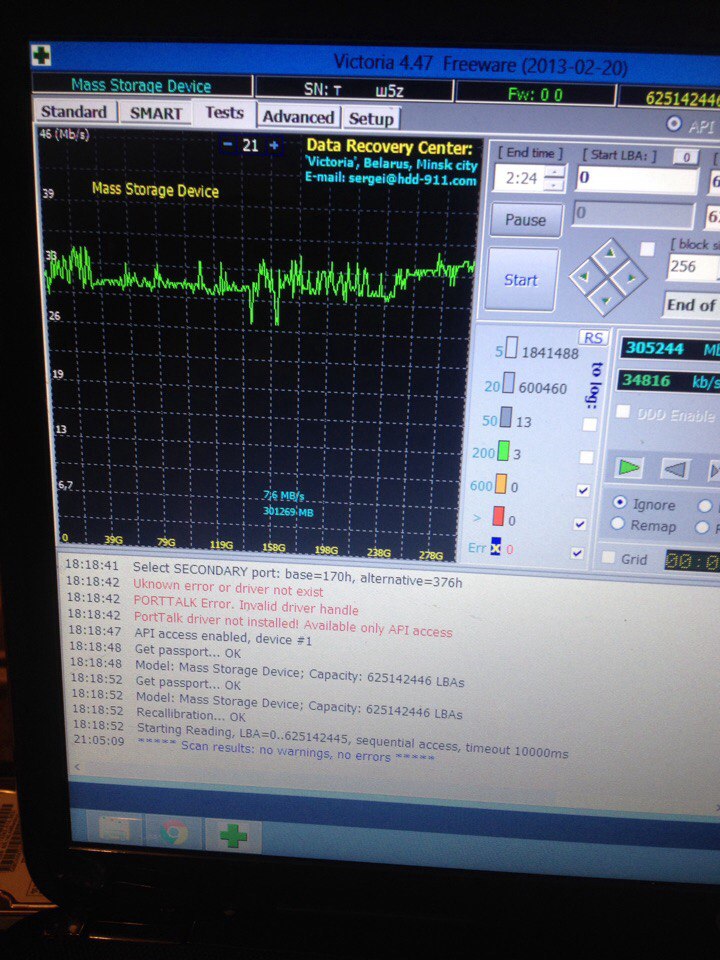
Task: Click the log scroll left arrow
Action: (77, 767)
